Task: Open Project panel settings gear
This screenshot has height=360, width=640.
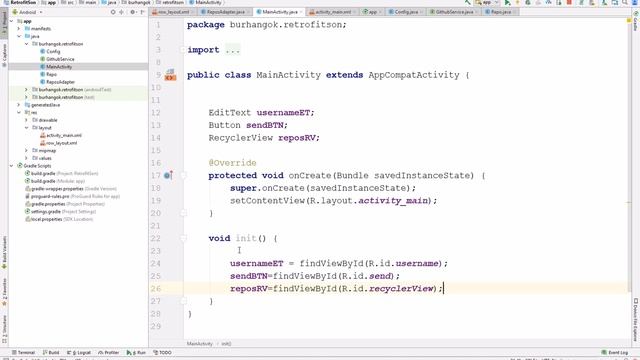Action: tap(133, 12)
